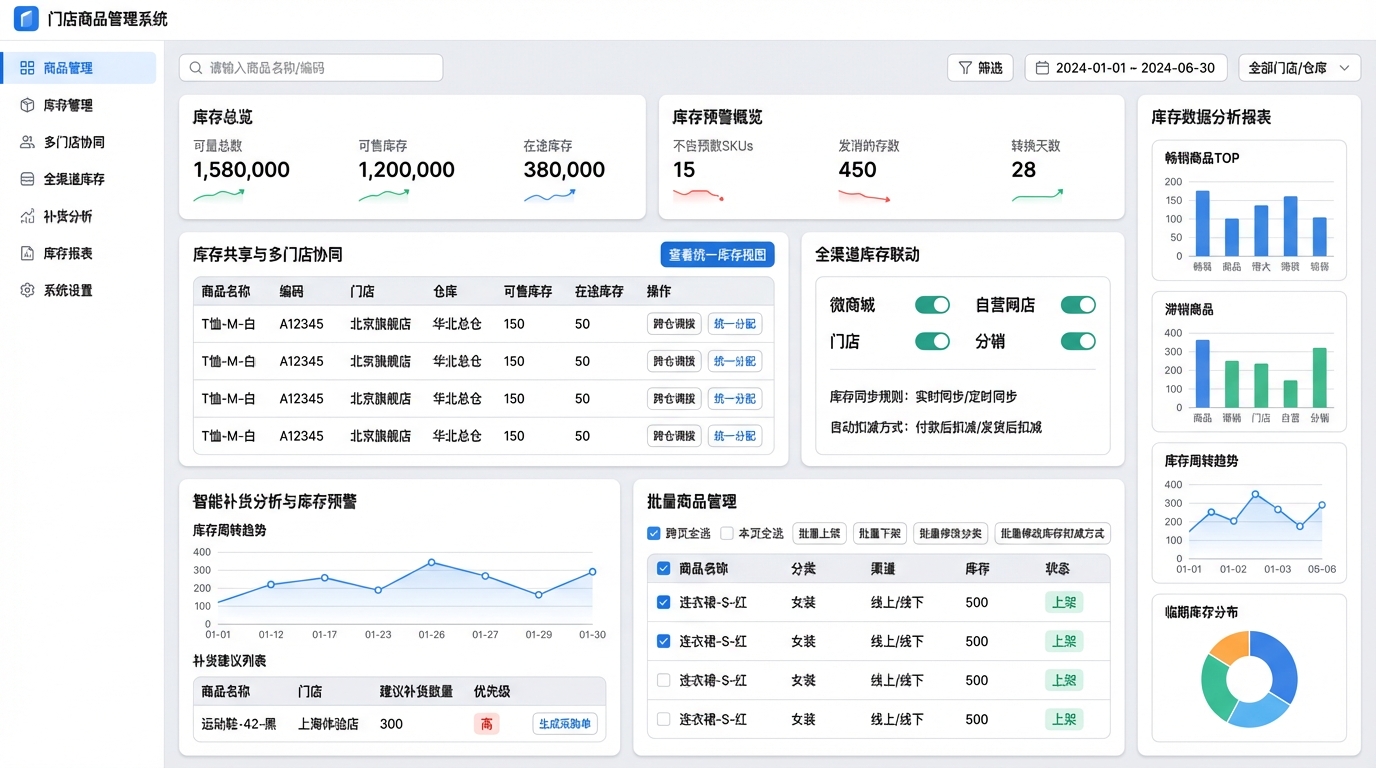Screen dimensions: 1376x768
Task: Open the 全部门店/仓库 dropdown
Action: tap(1299, 68)
